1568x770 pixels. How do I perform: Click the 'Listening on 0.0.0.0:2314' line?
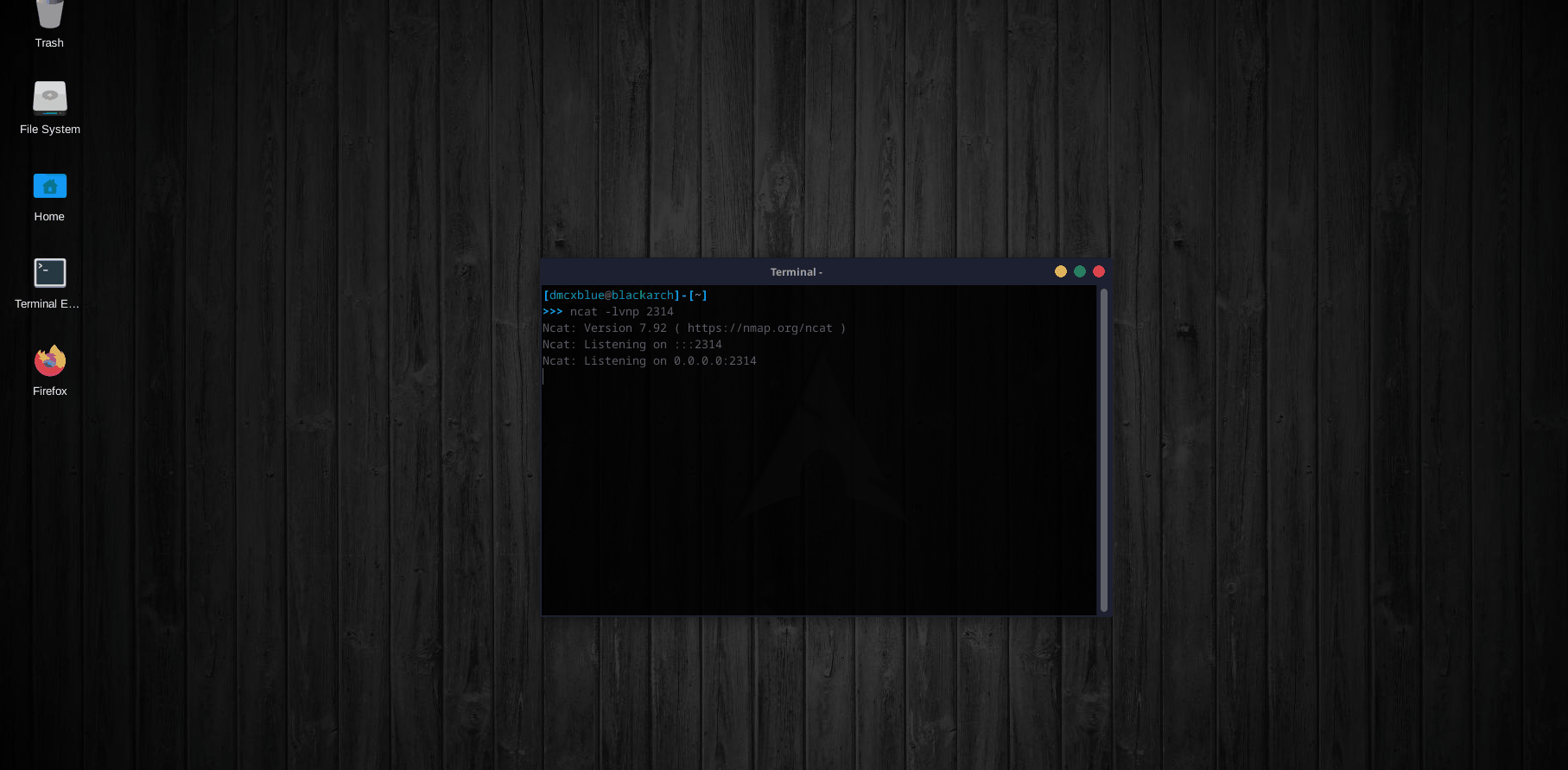650,361
